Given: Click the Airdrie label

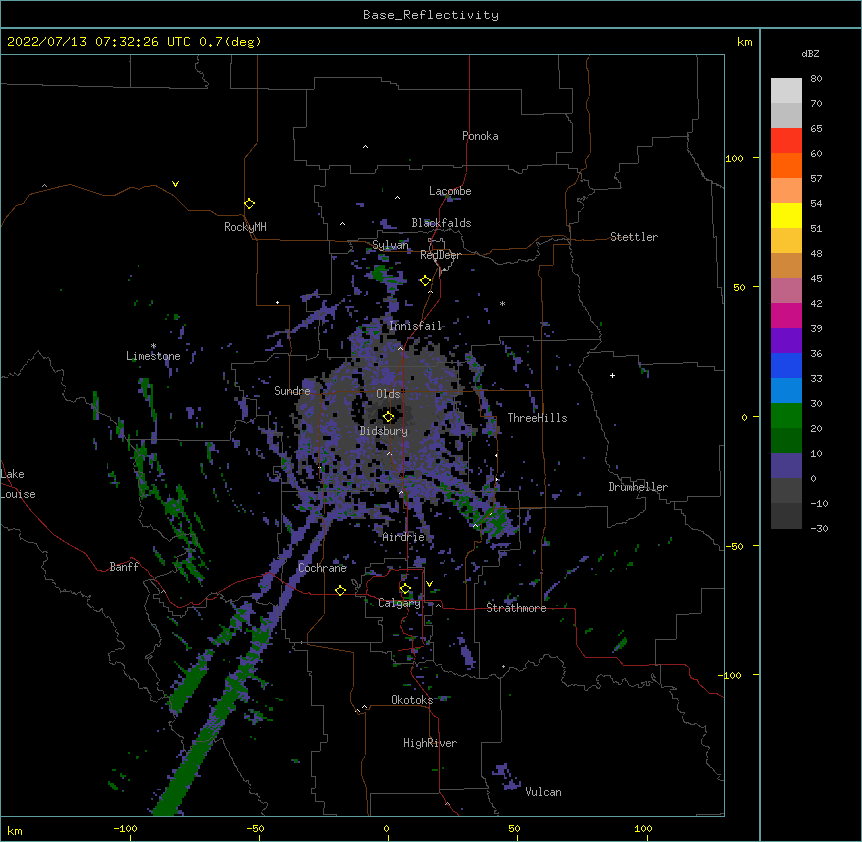Looking at the screenshot, I should (404, 537).
